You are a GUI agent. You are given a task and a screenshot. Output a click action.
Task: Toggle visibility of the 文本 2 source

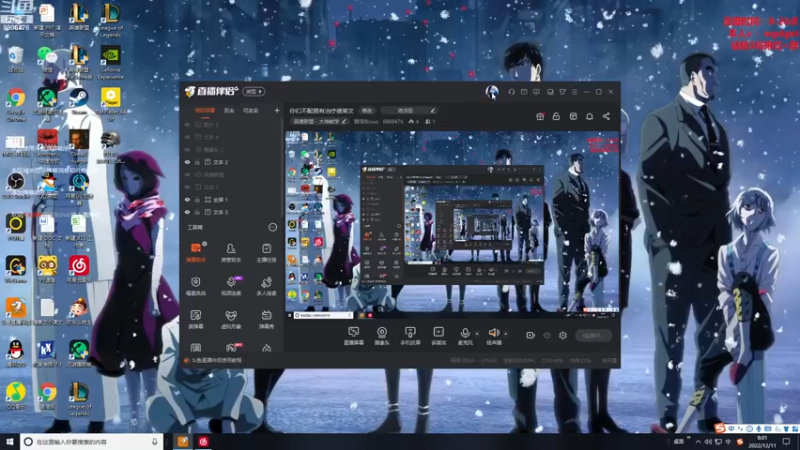[187, 162]
